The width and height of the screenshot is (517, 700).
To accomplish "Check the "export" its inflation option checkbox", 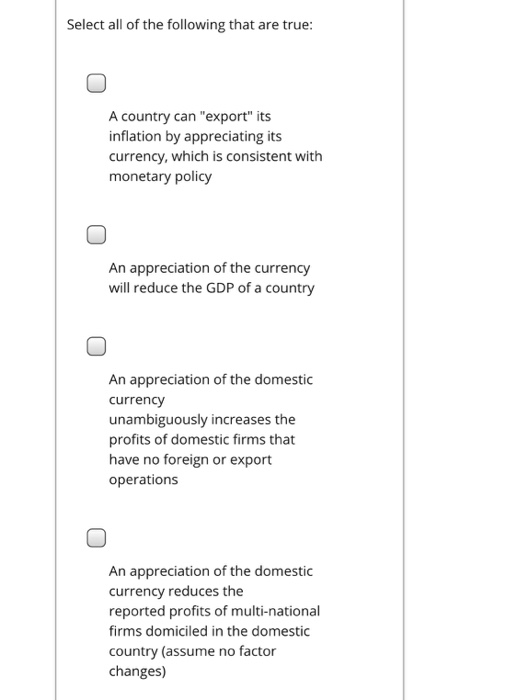I will click(96, 83).
